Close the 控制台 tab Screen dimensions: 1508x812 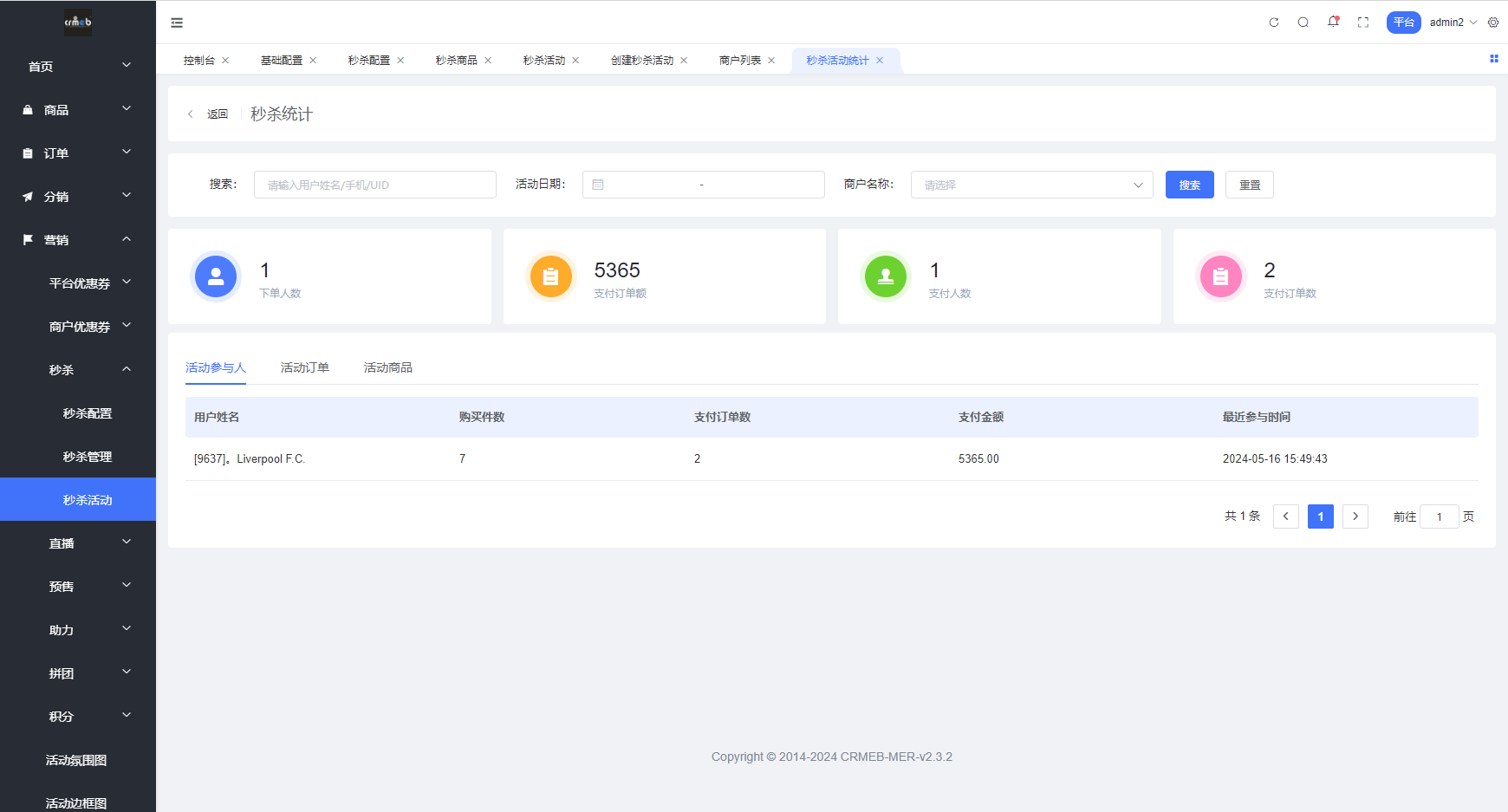point(225,61)
